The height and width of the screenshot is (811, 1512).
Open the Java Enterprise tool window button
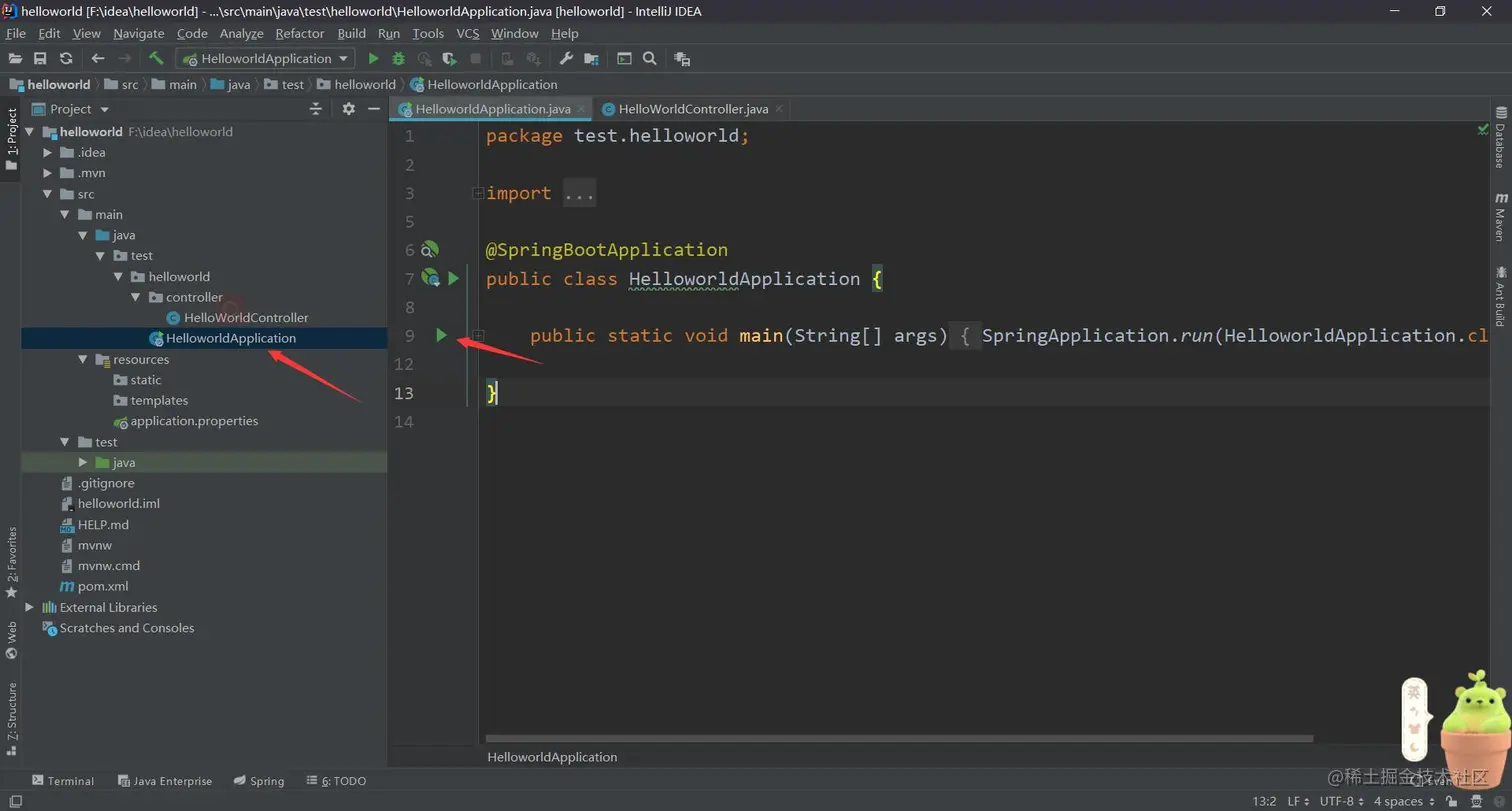pyautogui.click(x=165, y=781)
